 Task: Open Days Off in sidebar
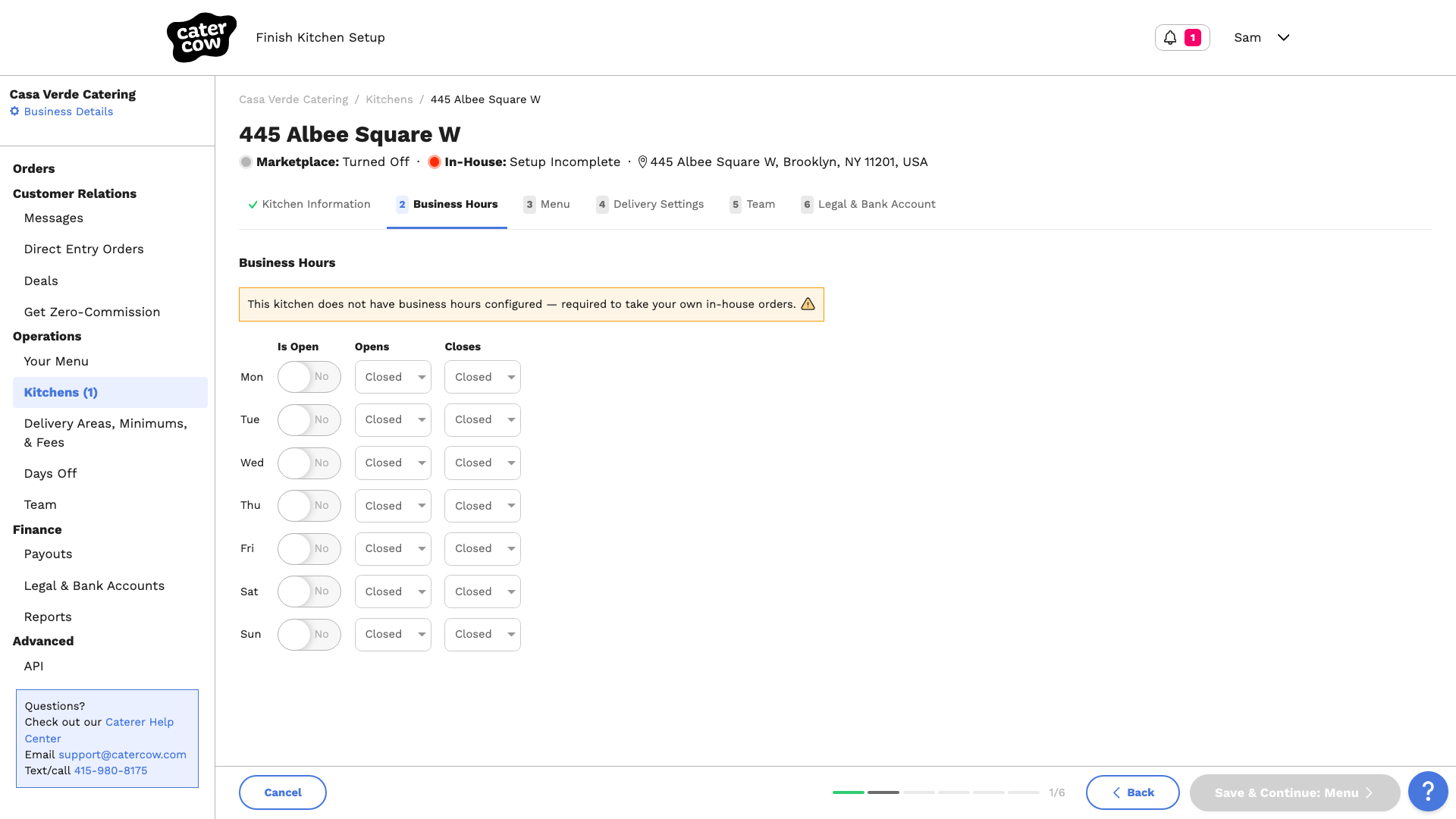click(50, 474)
